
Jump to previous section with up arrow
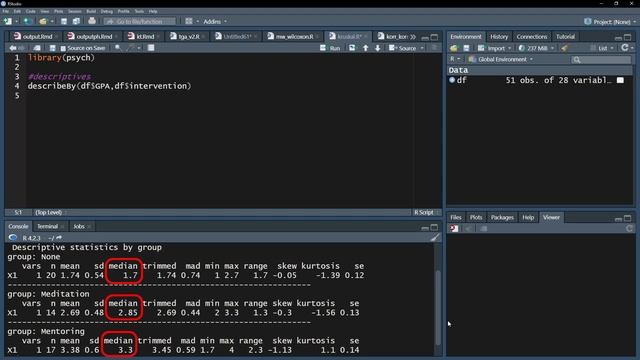365,48
